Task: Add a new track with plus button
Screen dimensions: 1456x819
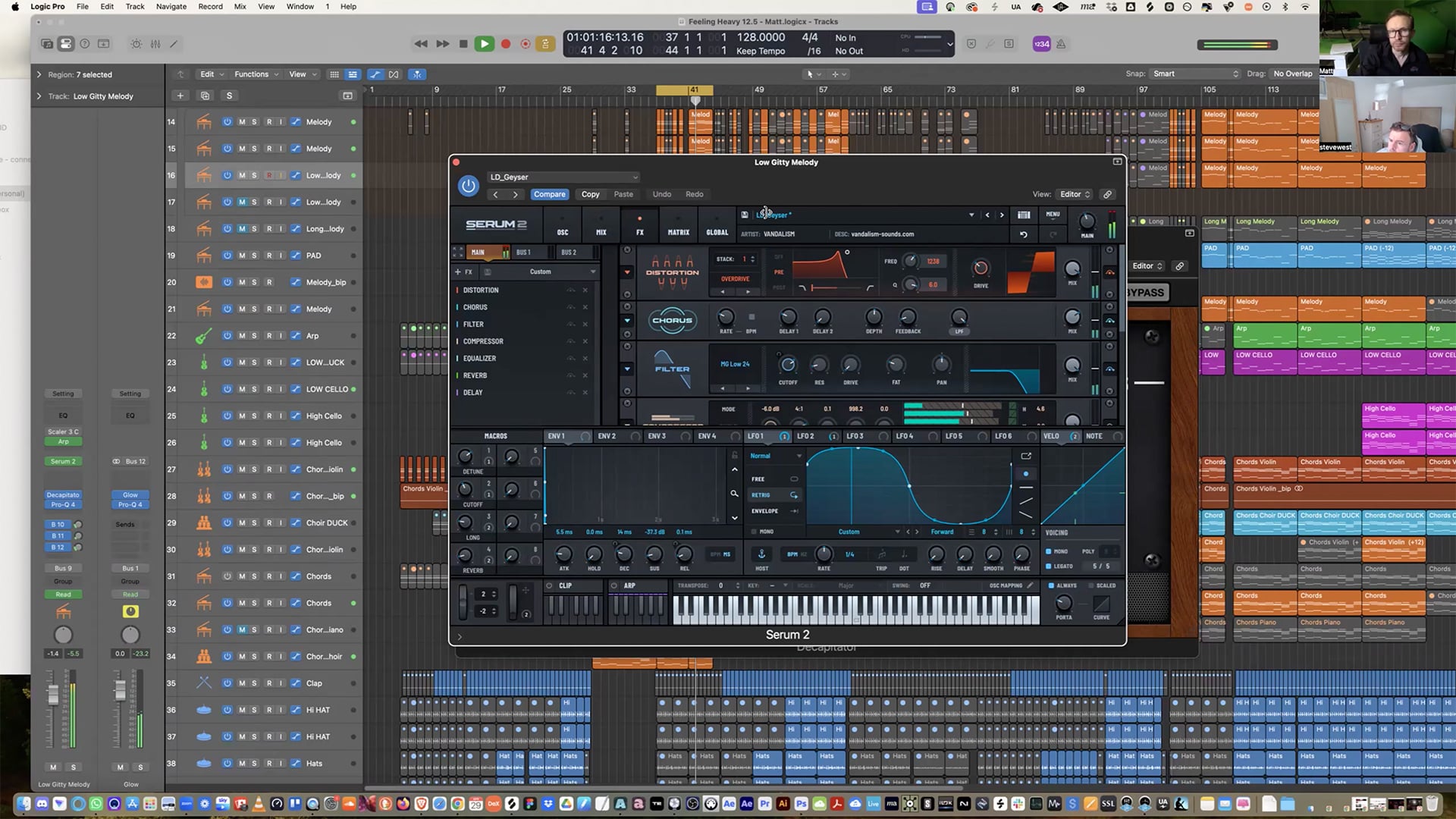Action: [x=180, y=96]
